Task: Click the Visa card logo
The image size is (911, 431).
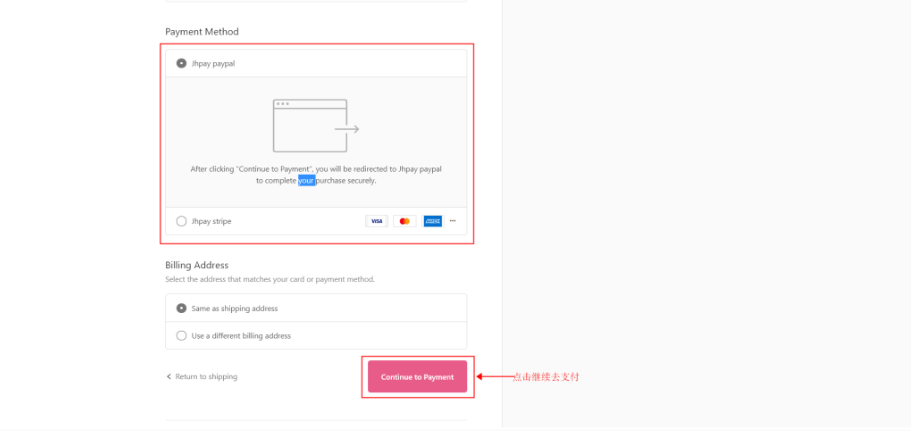Action: pyautogui.click(x=376, y=221)
